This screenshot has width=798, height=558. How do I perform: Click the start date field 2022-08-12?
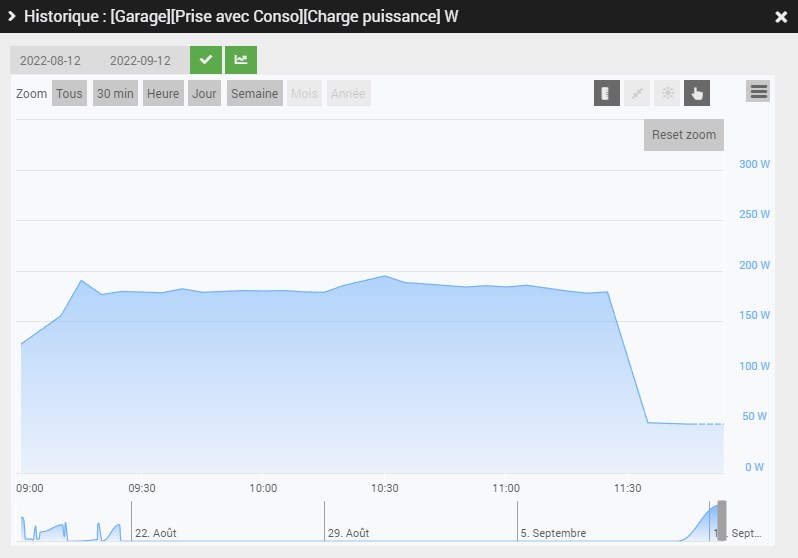click(50, 61)
